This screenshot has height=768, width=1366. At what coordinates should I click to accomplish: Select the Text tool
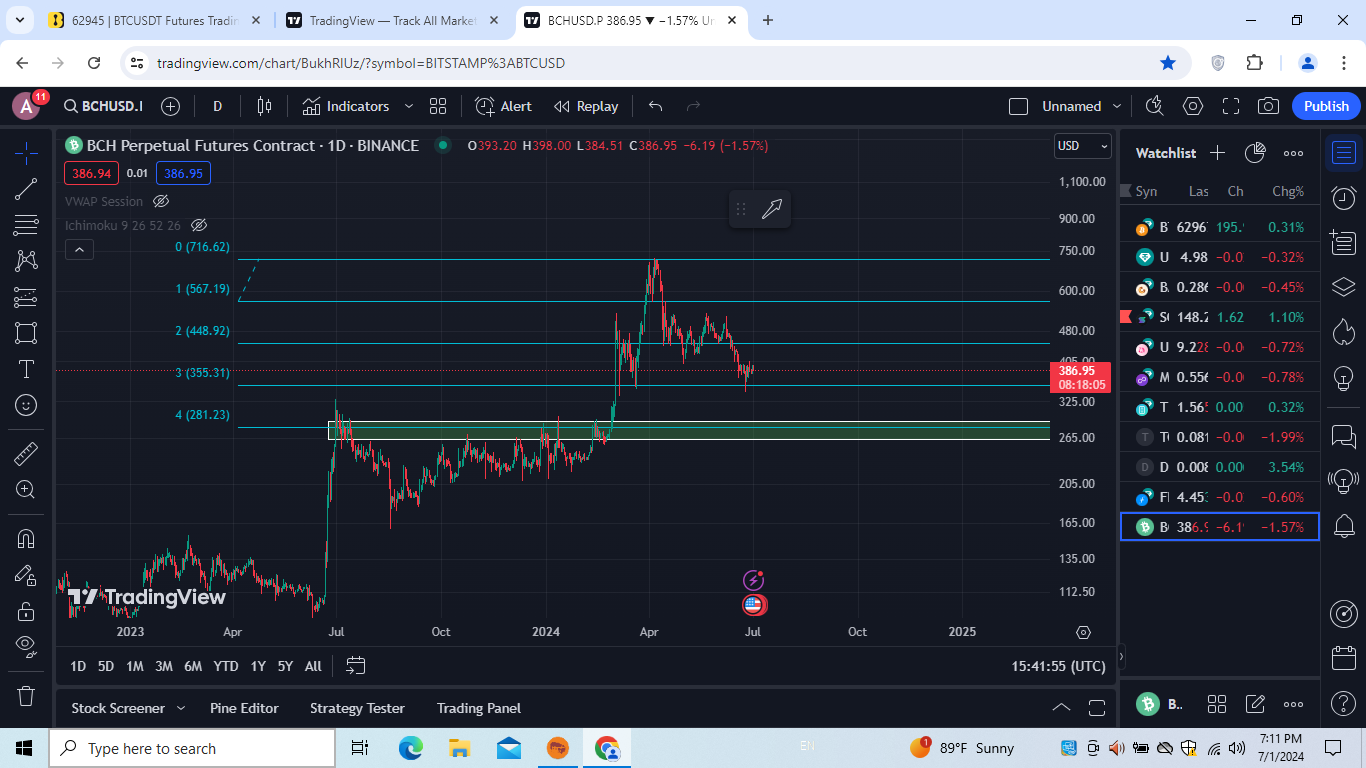tap(26, 369)
